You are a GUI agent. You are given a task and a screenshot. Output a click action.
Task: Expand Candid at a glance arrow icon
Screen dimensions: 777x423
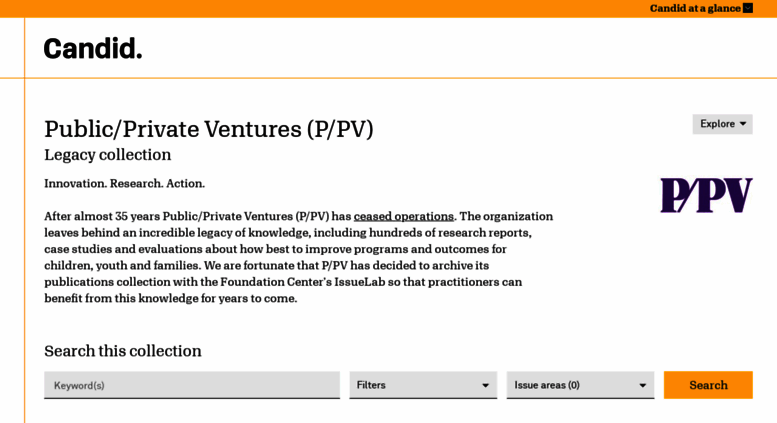748,8
